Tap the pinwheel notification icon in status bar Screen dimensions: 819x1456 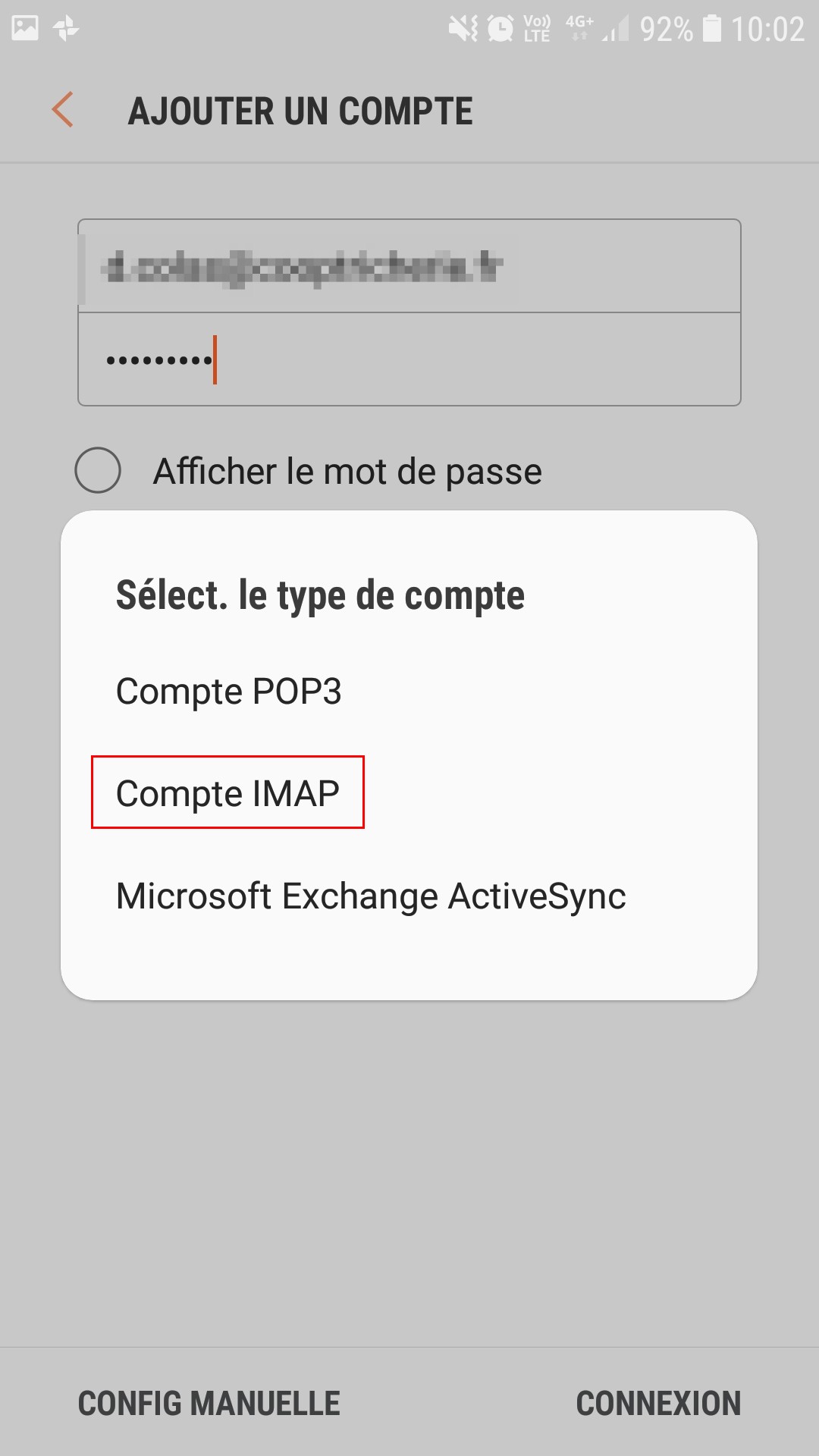(x=66, y=28)
